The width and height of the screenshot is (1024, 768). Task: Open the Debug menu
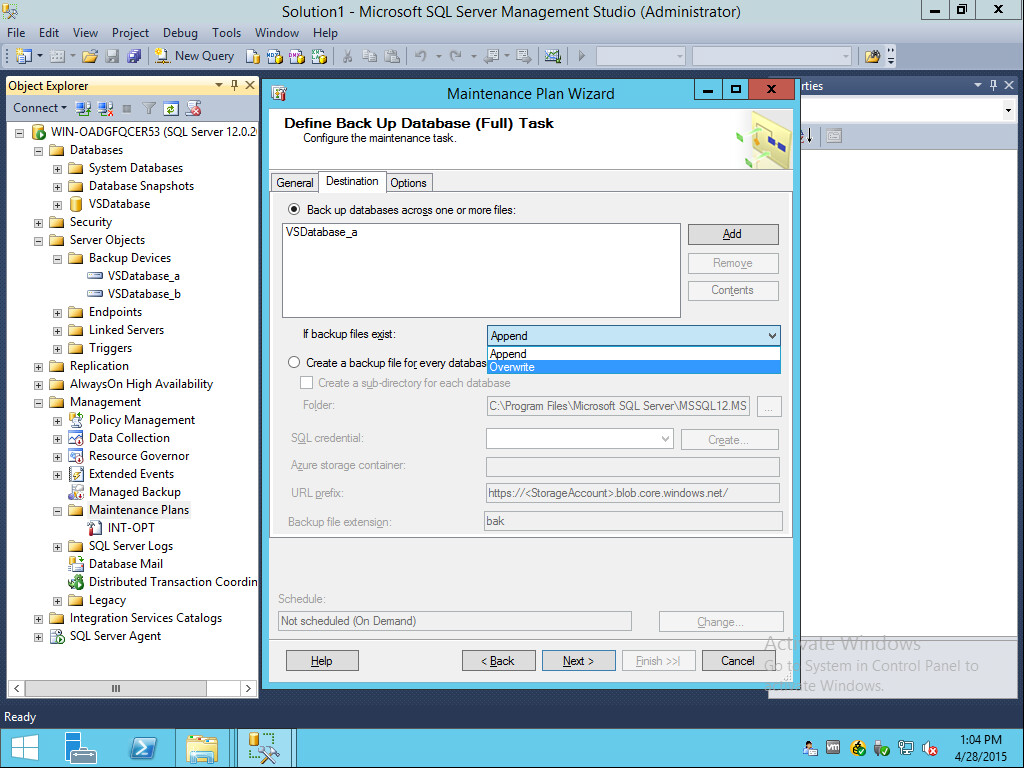point(180,33)
